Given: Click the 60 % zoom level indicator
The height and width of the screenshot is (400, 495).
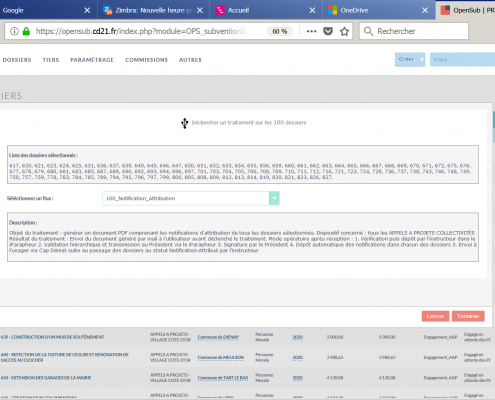Looking at the screenshot, I should [x=280, y=31].
